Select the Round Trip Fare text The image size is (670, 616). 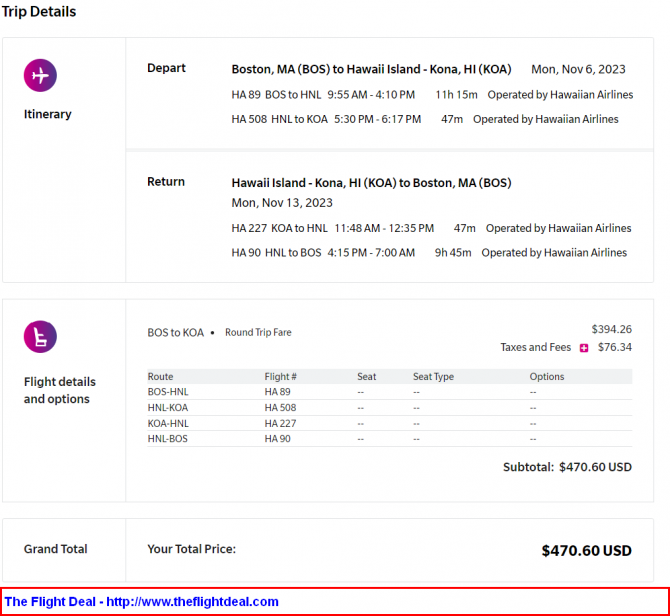(258, 332)
